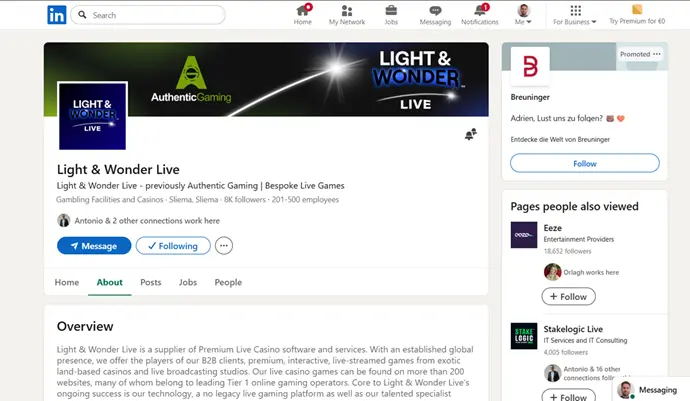Open the People tab
Screen dimensions: 690x401
click(x=228, y=282)
